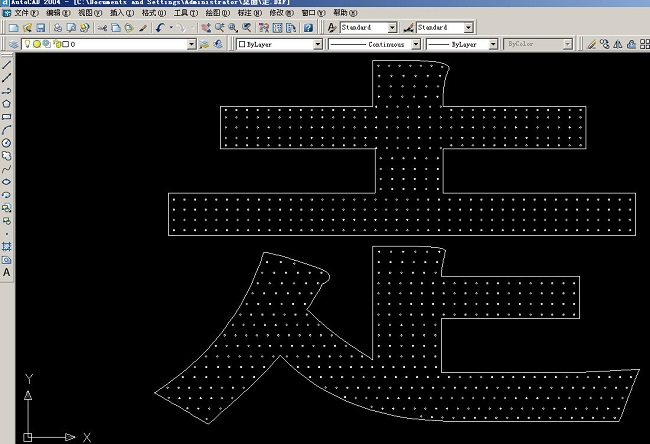Toggle layer 0 on/off lightbulb
This screenshot has height=444, width=650.
[28, 45]
